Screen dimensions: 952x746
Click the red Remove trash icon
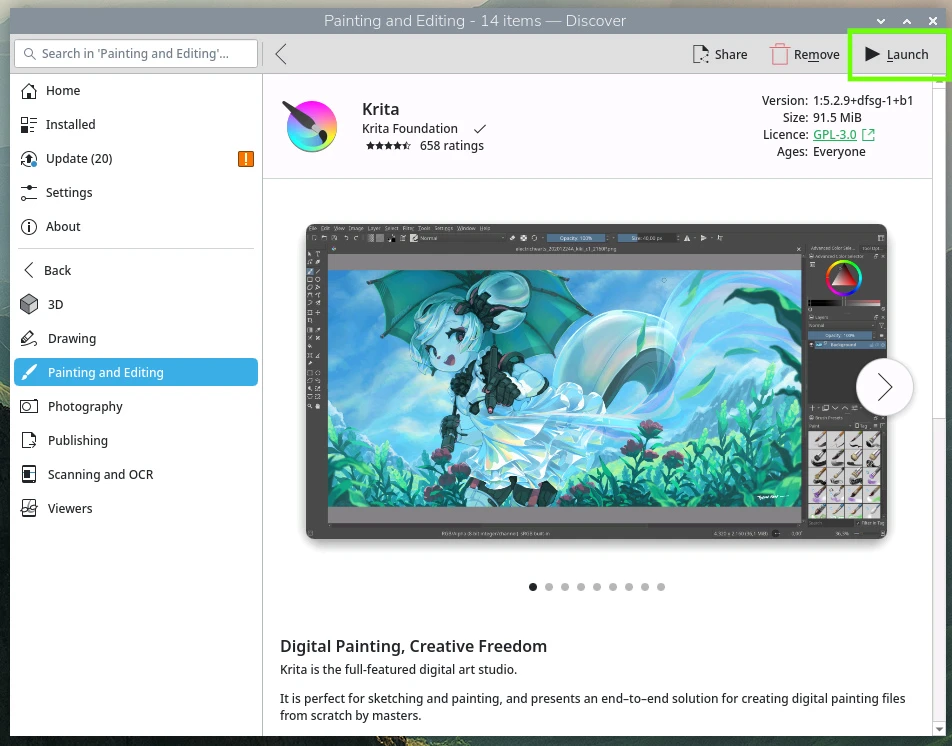click(780, 55)
